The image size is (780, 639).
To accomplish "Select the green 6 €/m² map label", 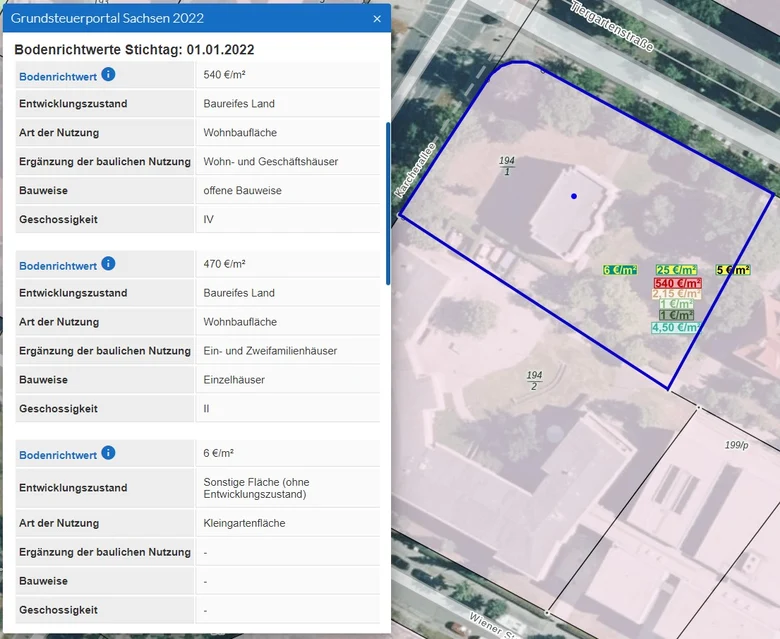I will (x=620, y=270).
